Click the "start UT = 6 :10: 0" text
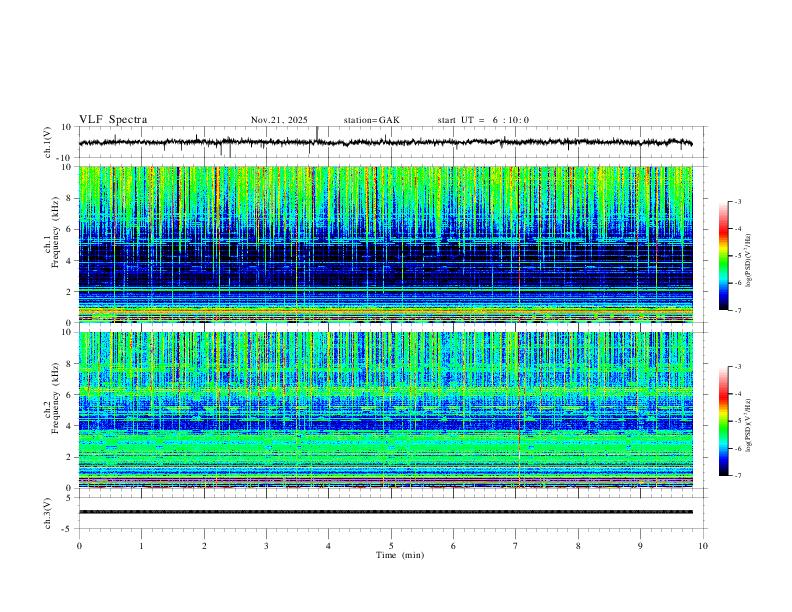This screenshot has height=612, width=792. click(x=483, y=120)
